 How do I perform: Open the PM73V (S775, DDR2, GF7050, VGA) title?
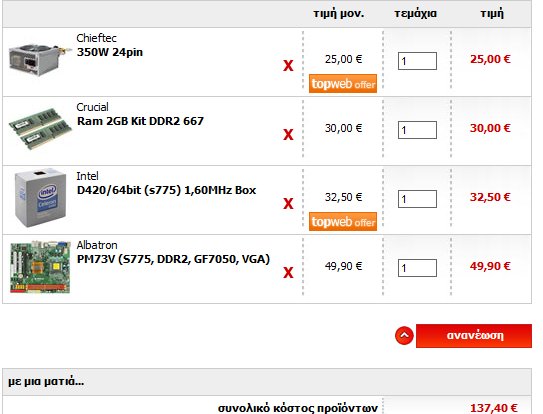coord(173,259)
